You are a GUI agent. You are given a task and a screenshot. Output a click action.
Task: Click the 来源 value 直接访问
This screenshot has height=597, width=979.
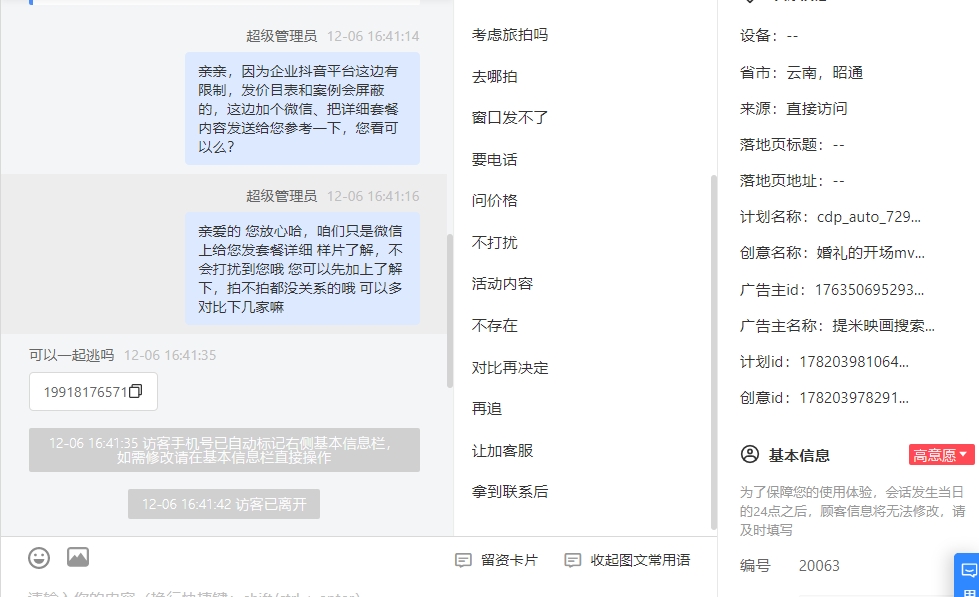[817, 109]
